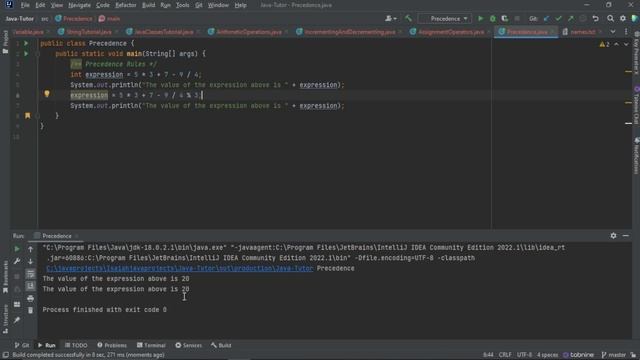This screenshot has width=640, height=360.
Task: Go to next highlighted problem arrow
Action: click(x=626, y=44)
